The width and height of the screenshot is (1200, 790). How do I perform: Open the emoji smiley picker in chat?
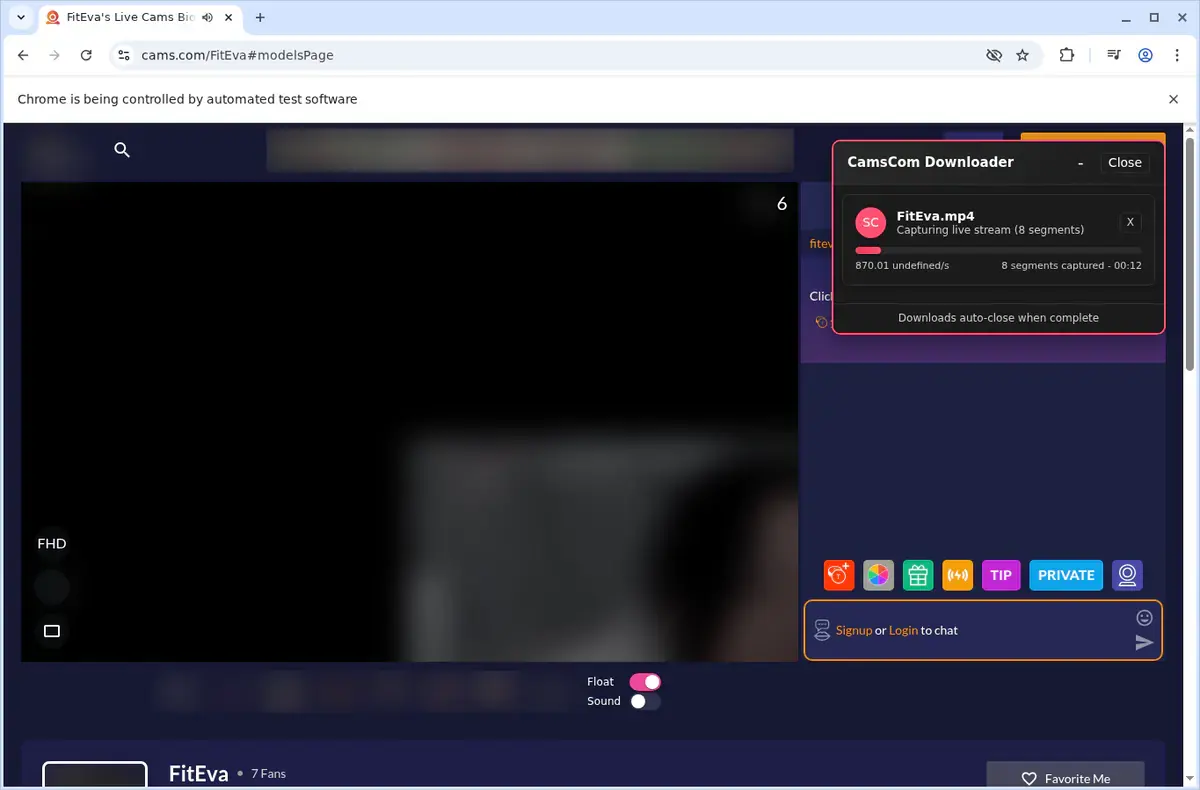pos(1145,618)
